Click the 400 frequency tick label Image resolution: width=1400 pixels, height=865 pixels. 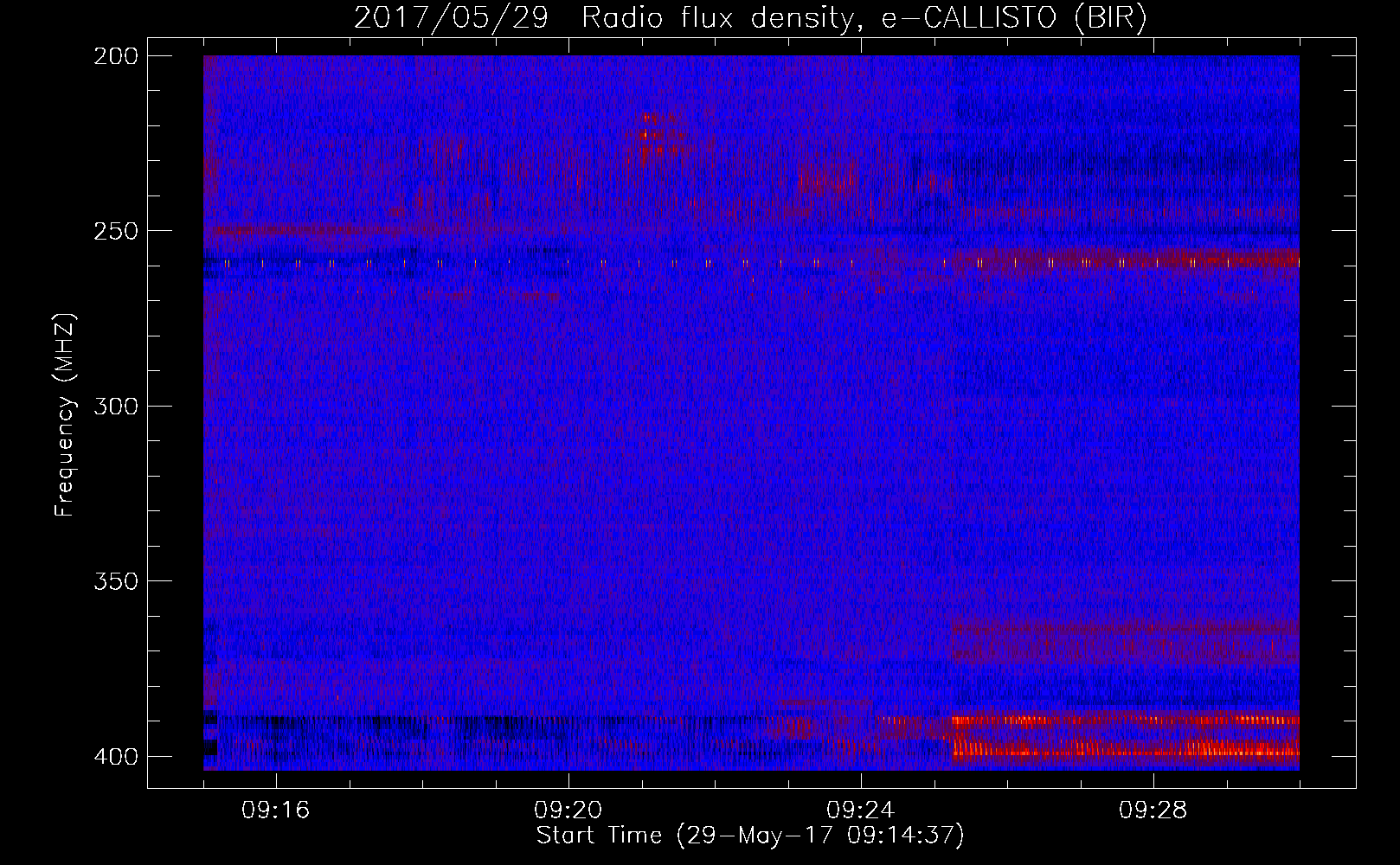(x=115, y=756)
